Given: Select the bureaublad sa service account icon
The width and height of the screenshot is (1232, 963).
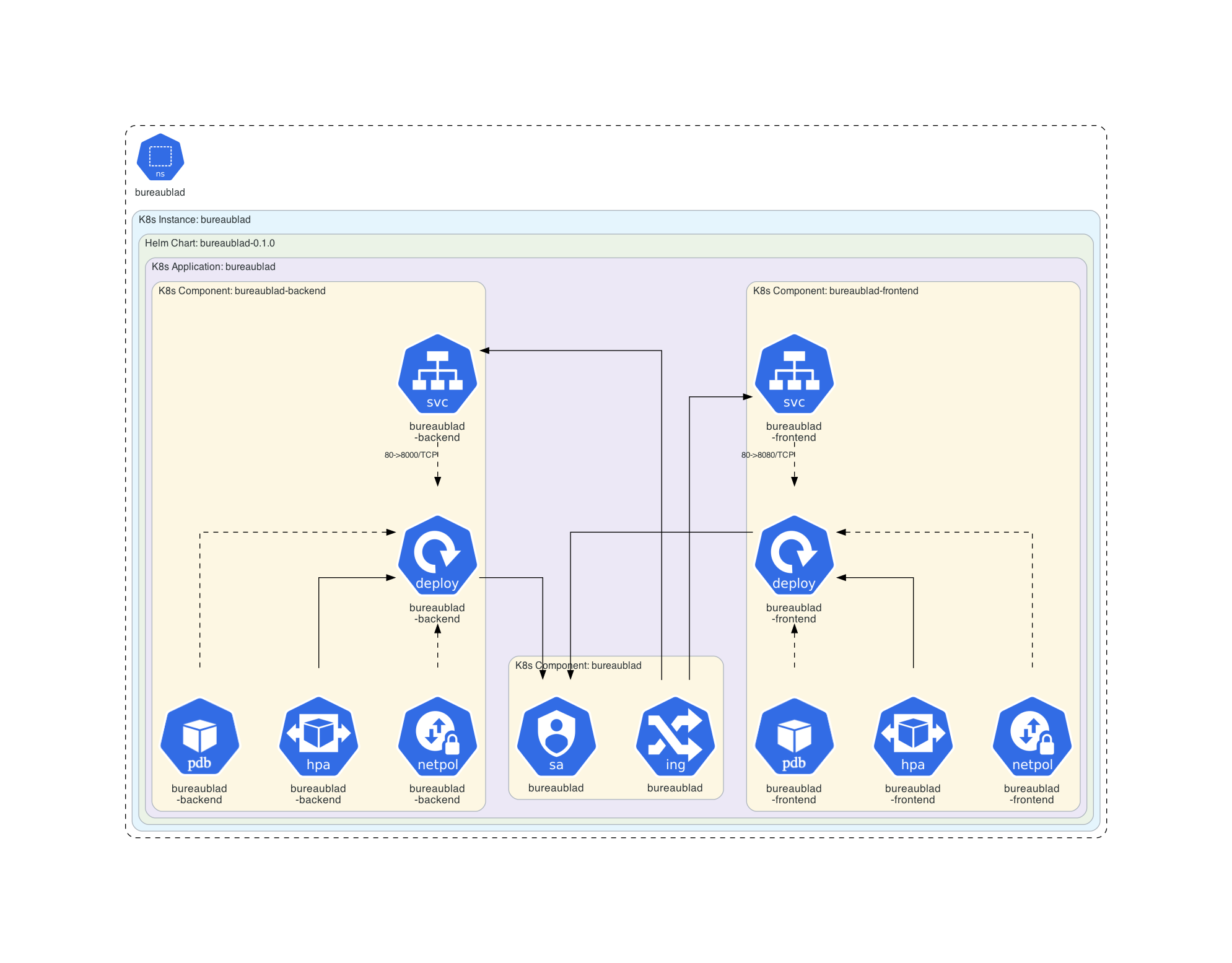Looking at the screenshot, I should pyautogui.click(x=556, y=736).
